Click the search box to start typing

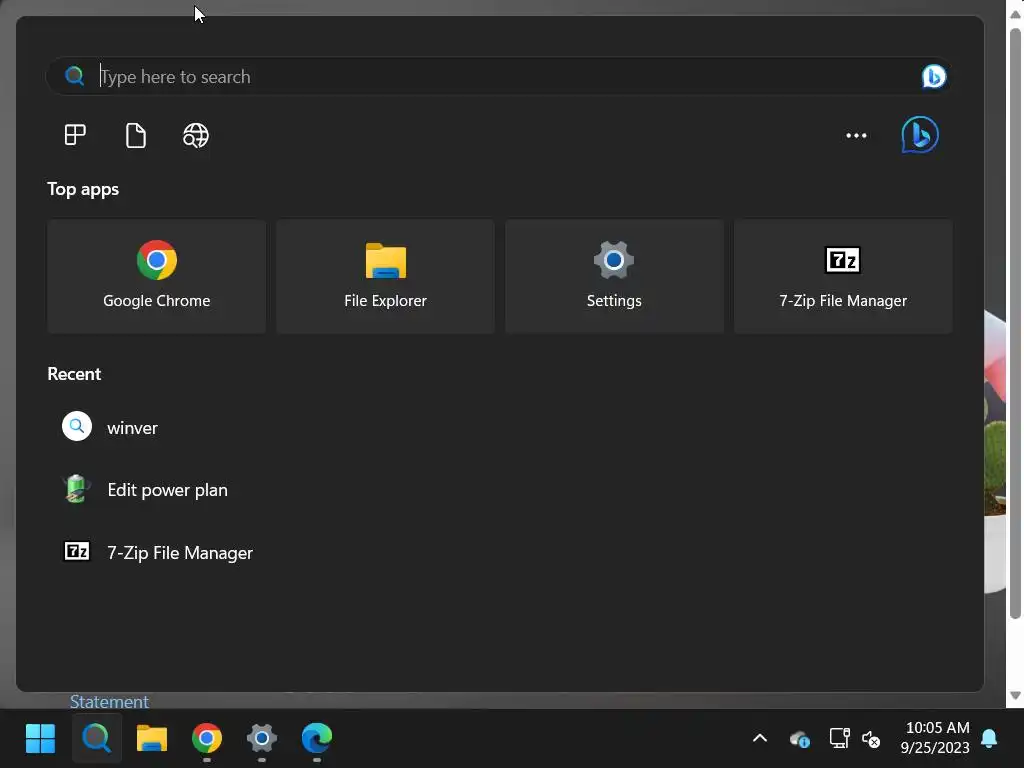(x=498, y=76)
